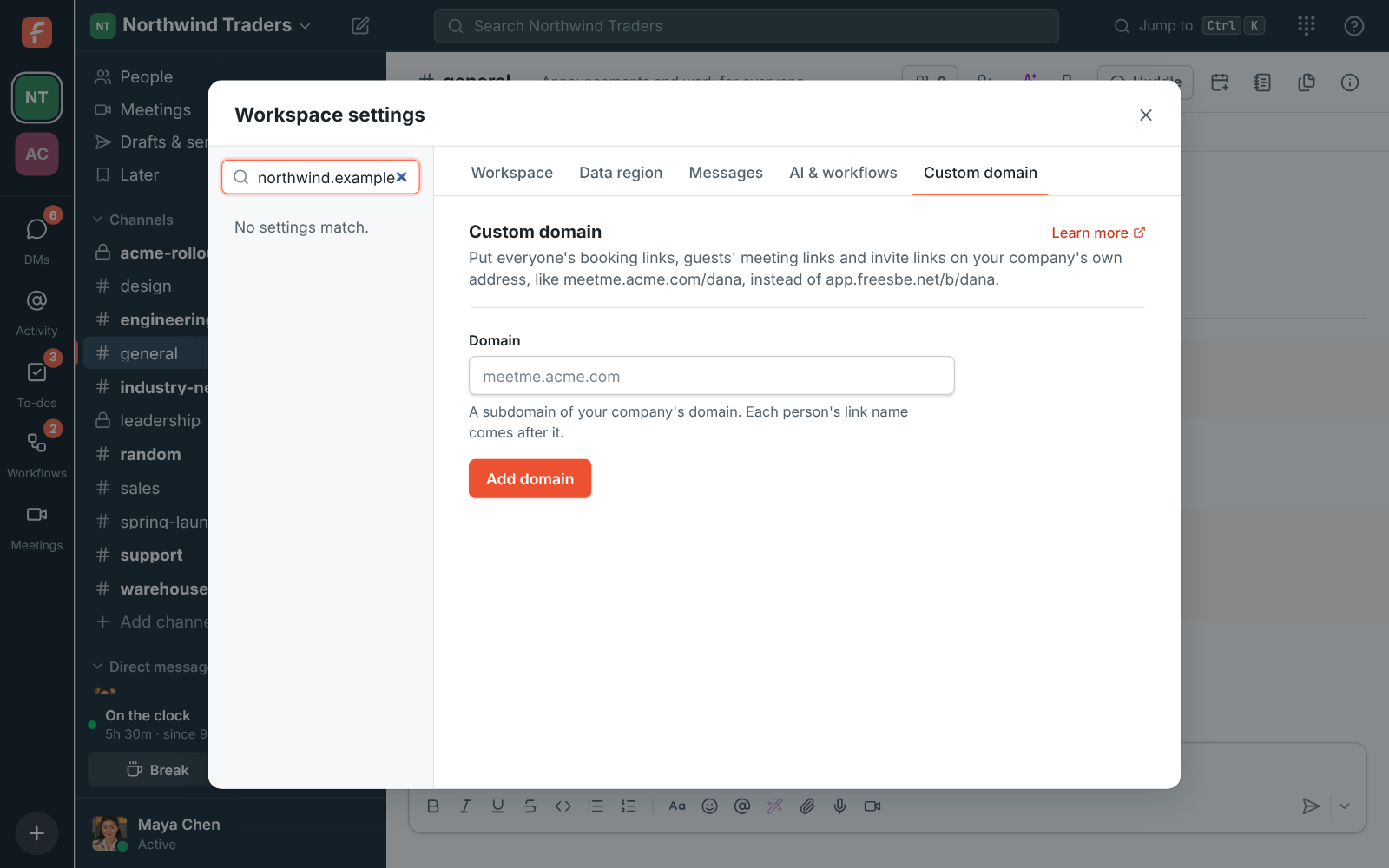Open To-dos in the left rail

coord(36,384)
